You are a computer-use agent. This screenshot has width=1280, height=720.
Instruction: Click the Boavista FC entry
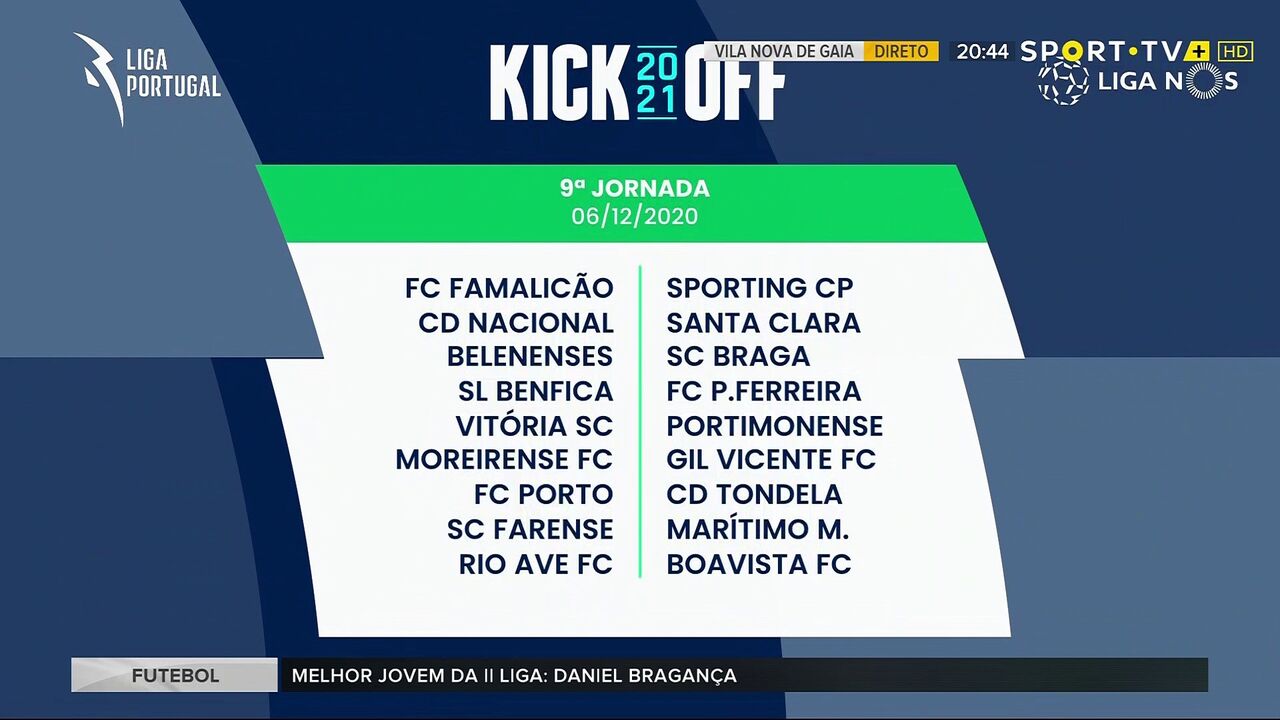click(759, 564)
